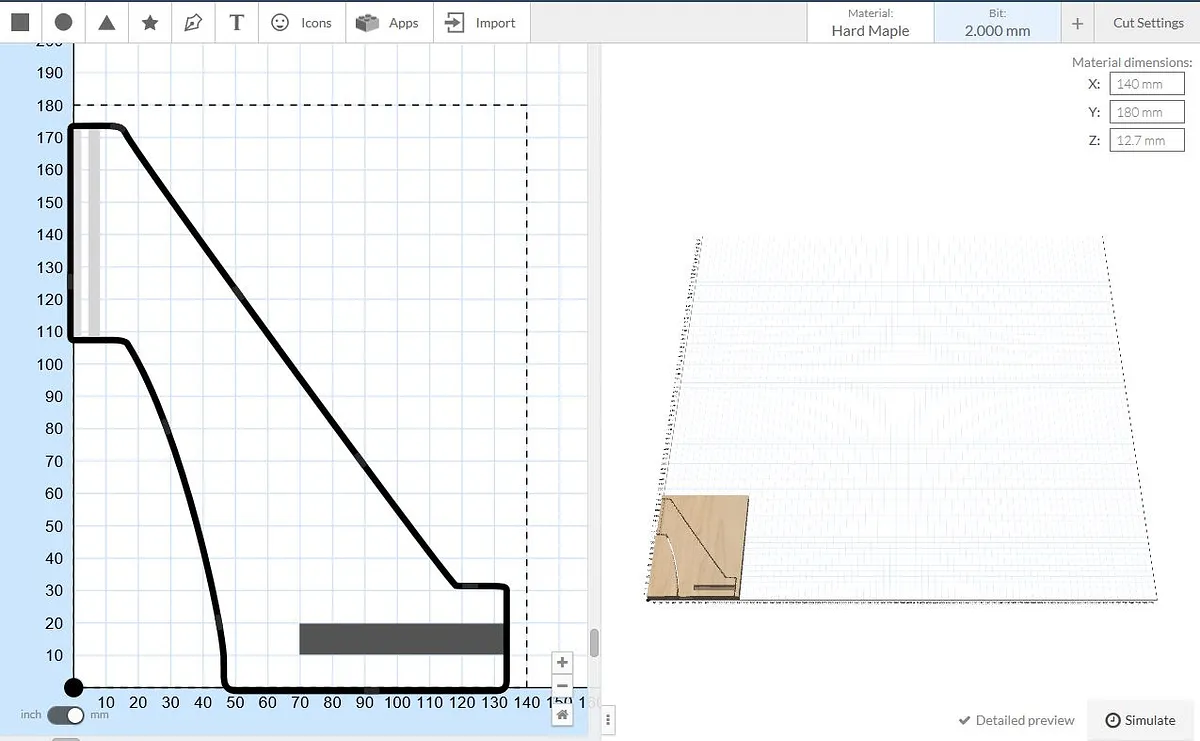Select the Triangle shape tool
The width and height of the screenshot is (1200, 741).
(x=107, y=22)
